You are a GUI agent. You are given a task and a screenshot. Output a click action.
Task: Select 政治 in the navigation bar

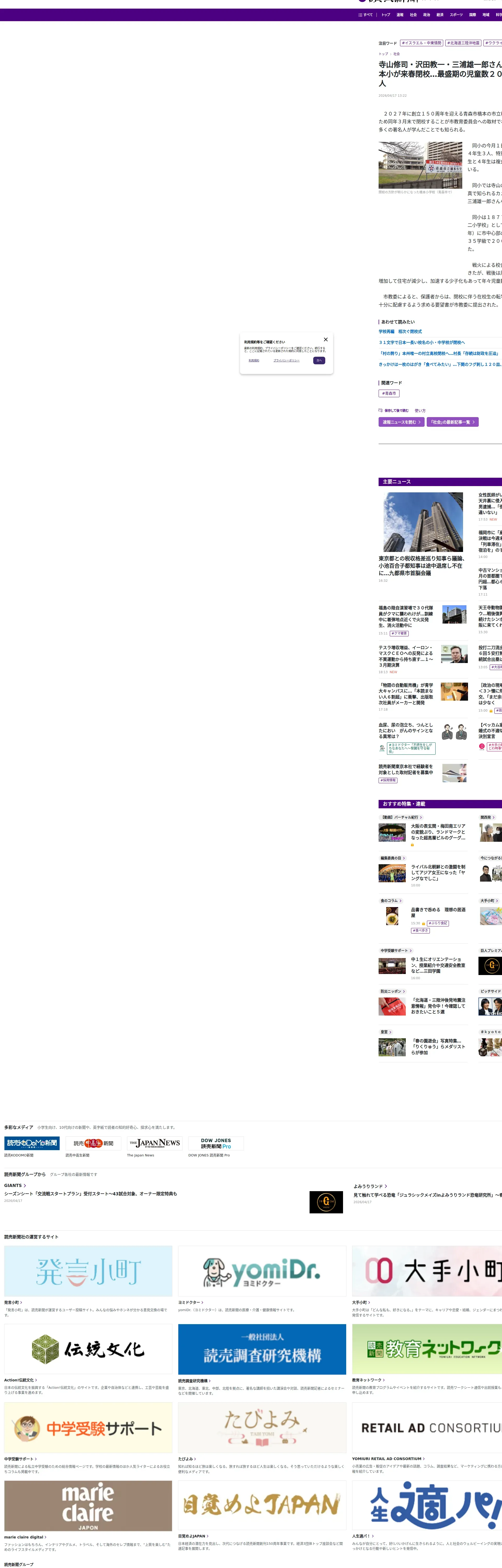426,15
